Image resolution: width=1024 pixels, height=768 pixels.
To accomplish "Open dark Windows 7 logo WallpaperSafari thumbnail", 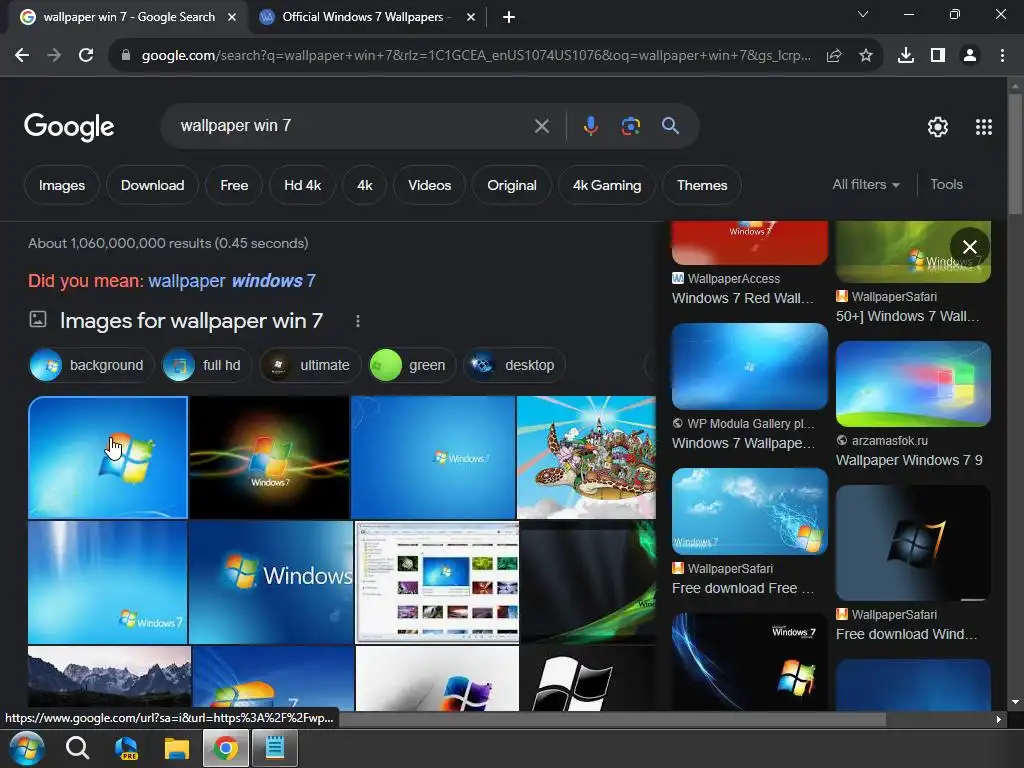I will (913, 543).
